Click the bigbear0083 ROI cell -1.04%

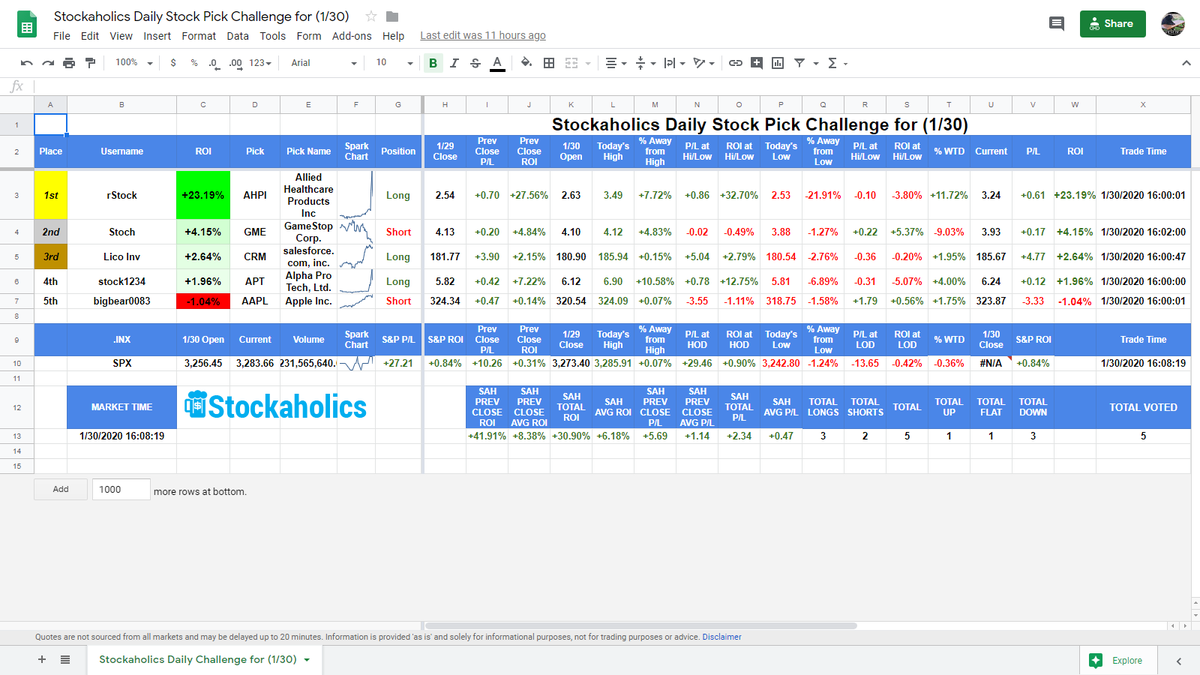point(203,300)
